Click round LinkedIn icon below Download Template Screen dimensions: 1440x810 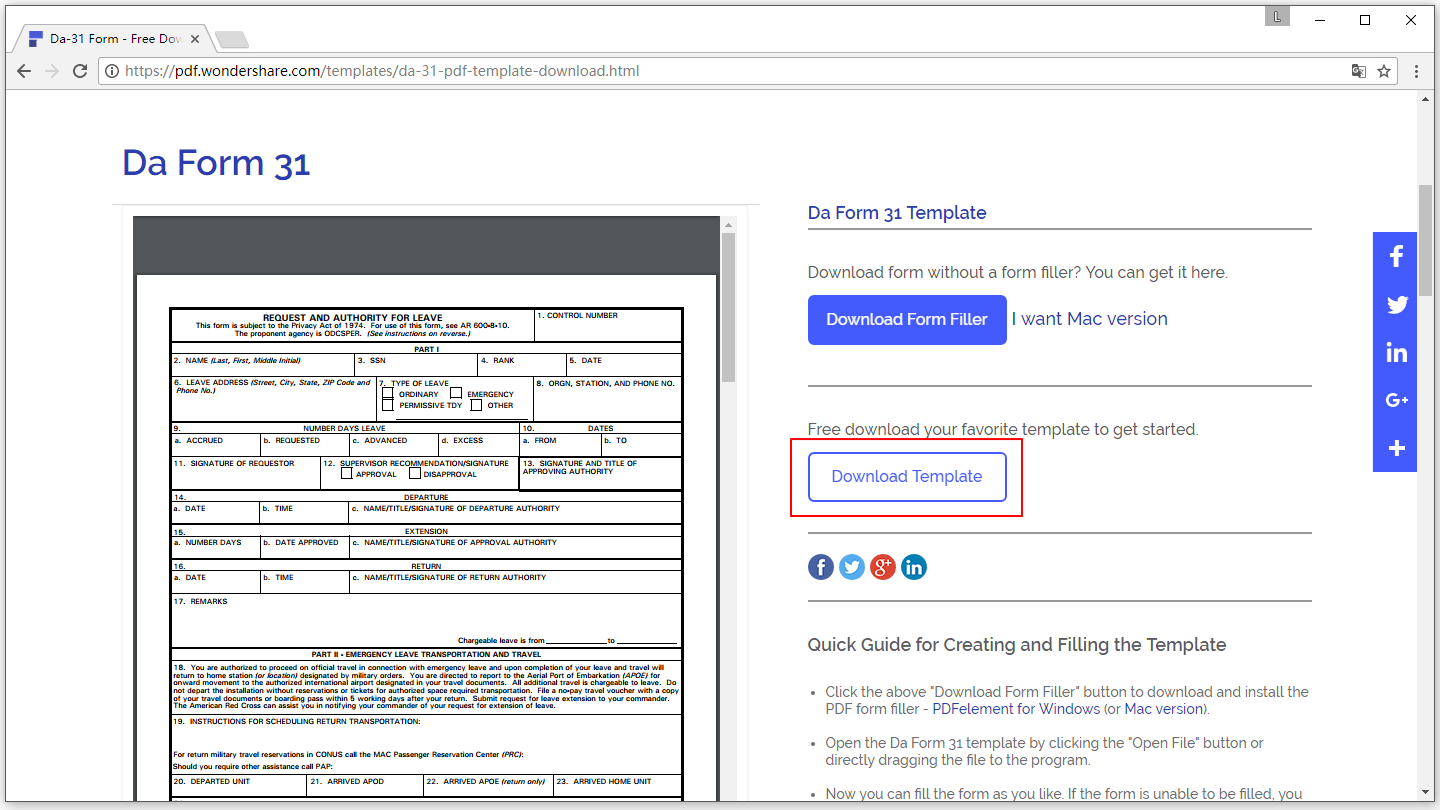[913, 567]
